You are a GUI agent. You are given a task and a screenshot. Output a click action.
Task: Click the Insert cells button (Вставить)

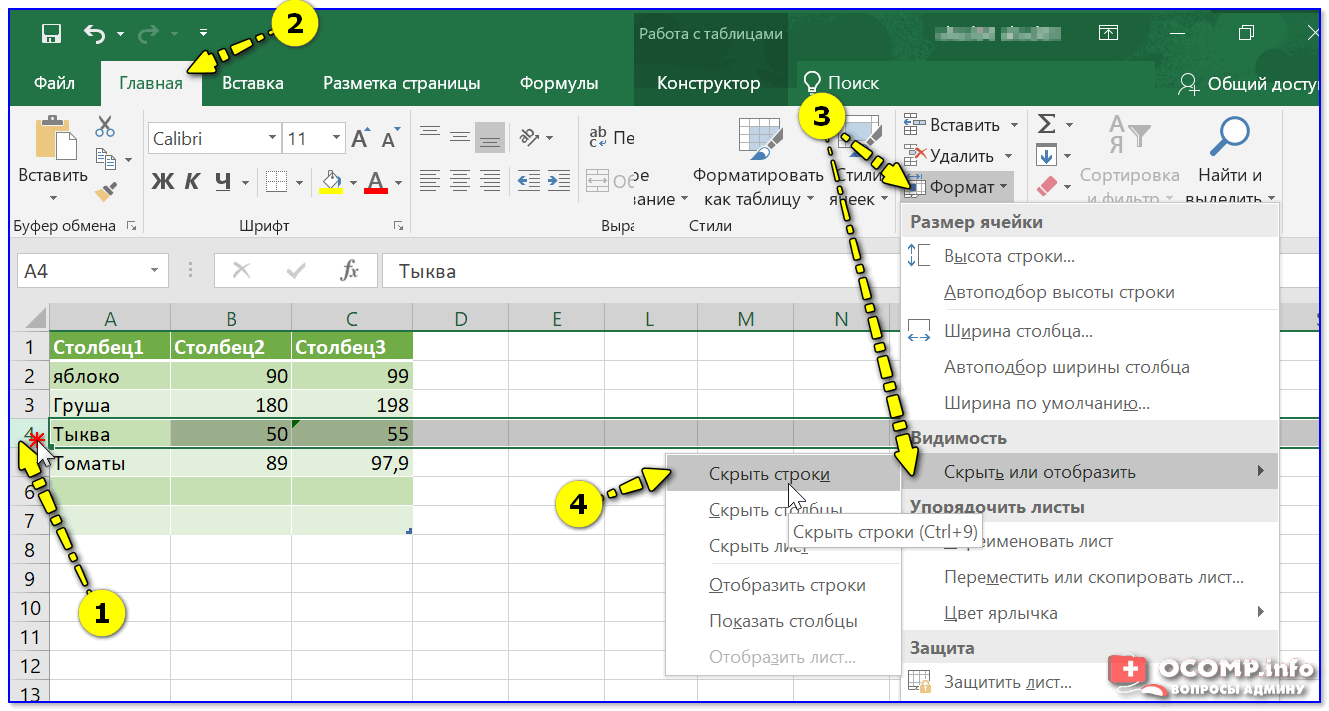point(961,125)
